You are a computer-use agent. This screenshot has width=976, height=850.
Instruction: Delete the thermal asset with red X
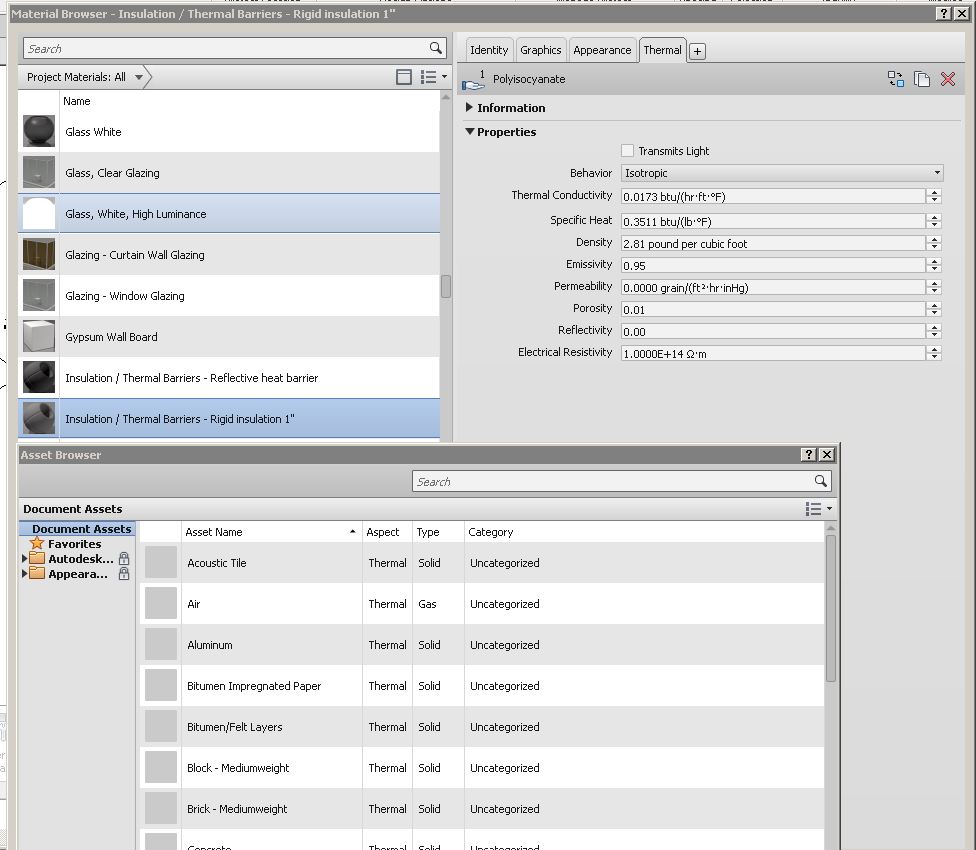948,79
